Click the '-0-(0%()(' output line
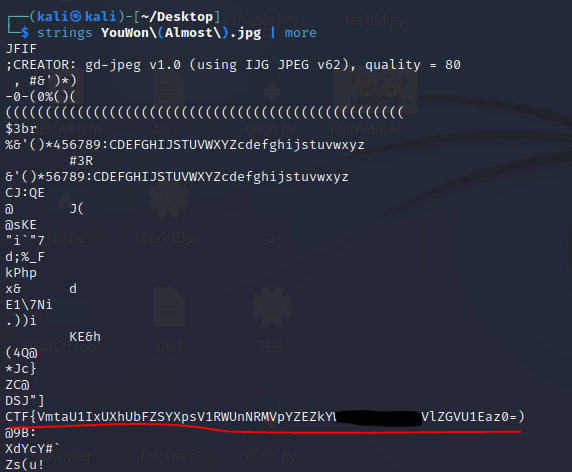 (x=40, y=97)
